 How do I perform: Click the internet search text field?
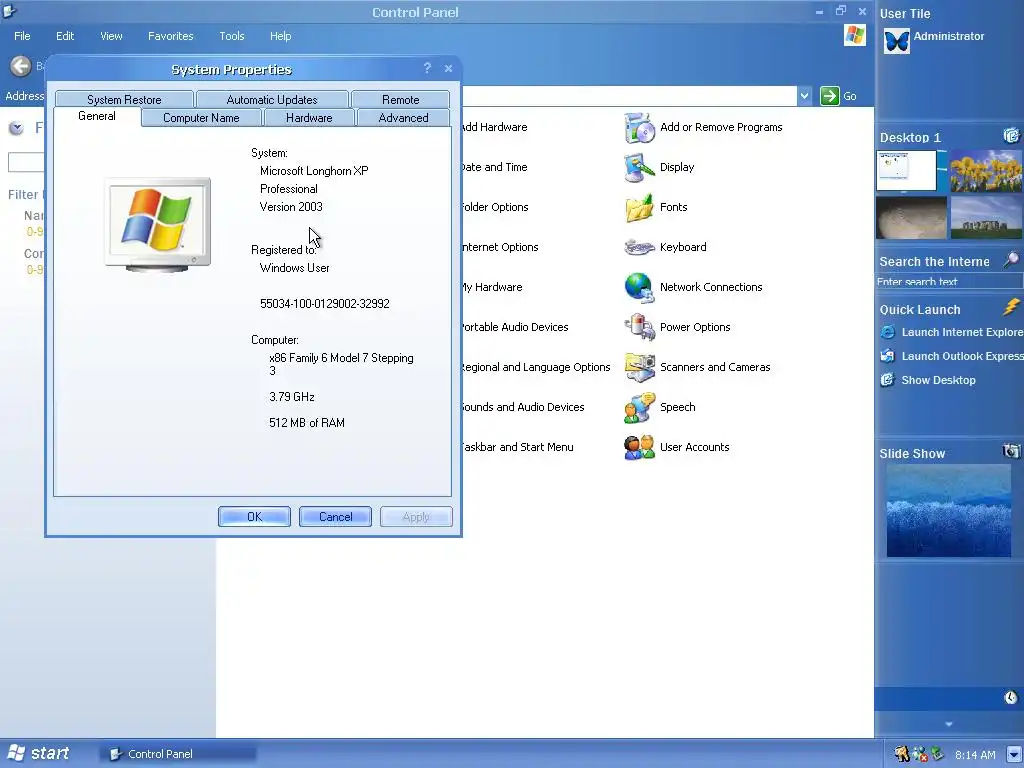949,281
